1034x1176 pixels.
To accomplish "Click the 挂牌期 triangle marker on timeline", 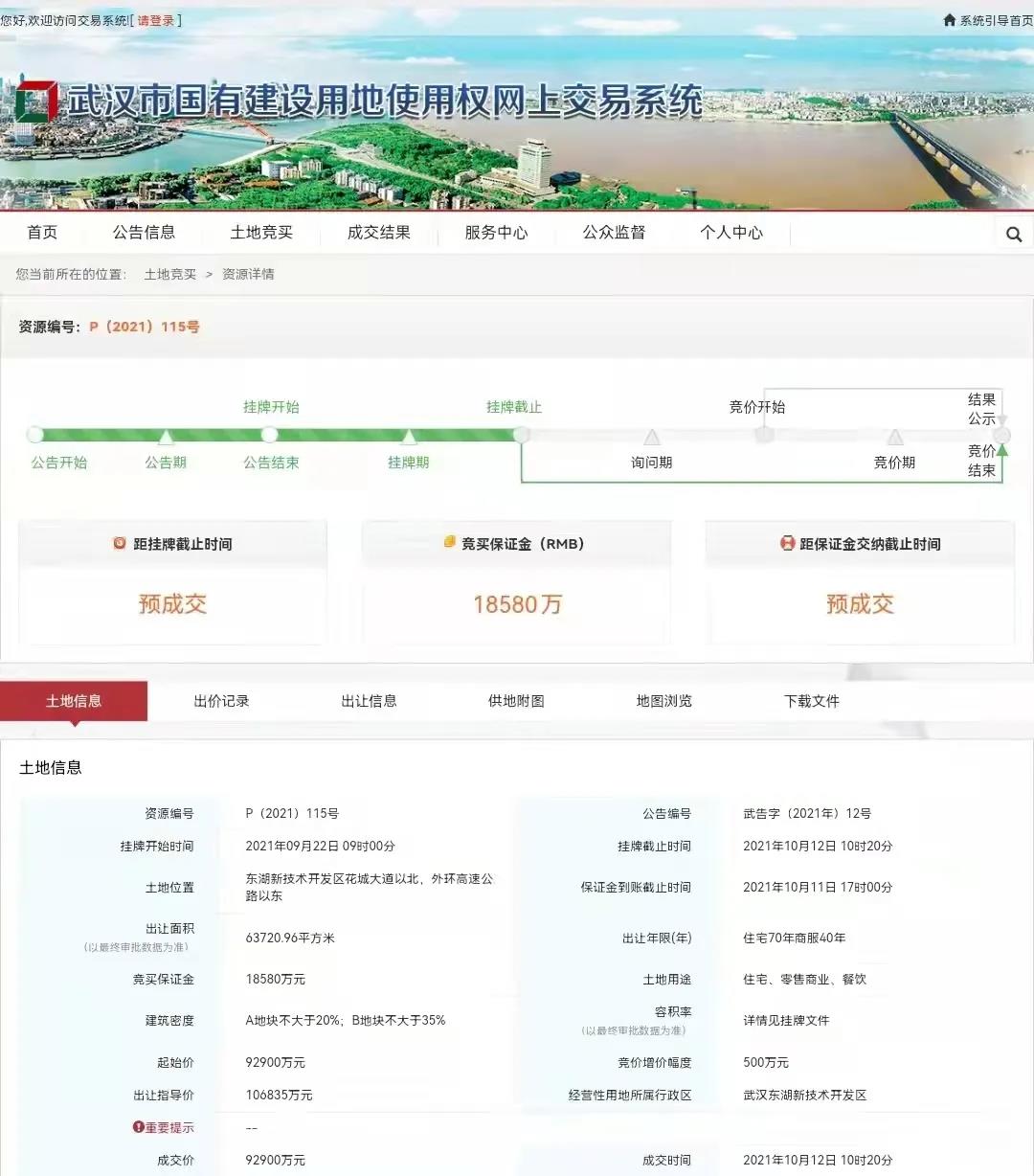I will click(409, 438).
